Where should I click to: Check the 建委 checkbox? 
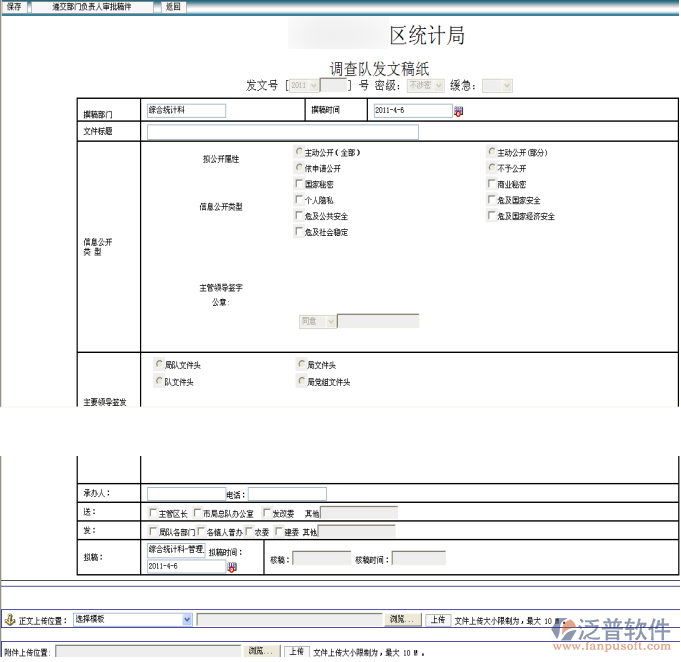279,531
